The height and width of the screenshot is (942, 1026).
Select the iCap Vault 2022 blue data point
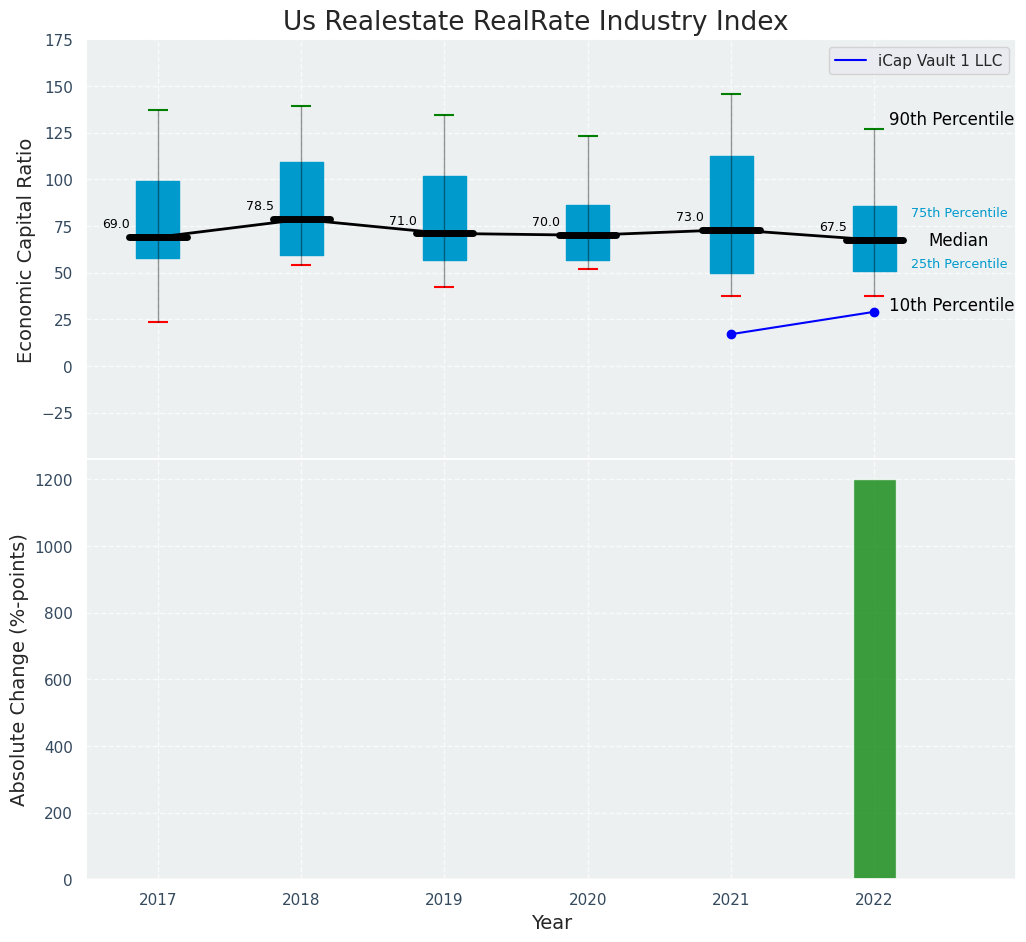[874, 312]
